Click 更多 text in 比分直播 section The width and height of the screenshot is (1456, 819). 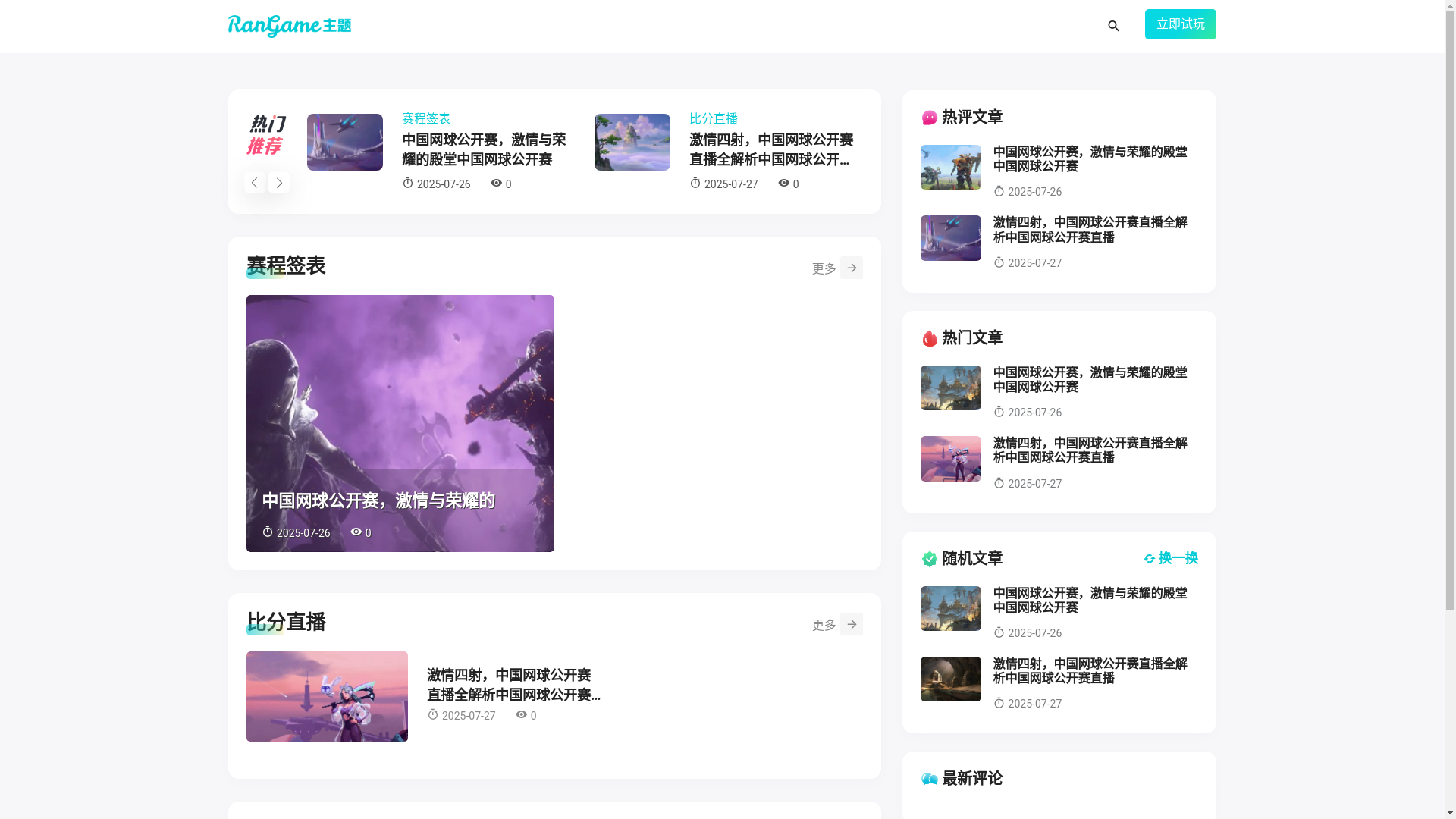[x=824, y=625]
